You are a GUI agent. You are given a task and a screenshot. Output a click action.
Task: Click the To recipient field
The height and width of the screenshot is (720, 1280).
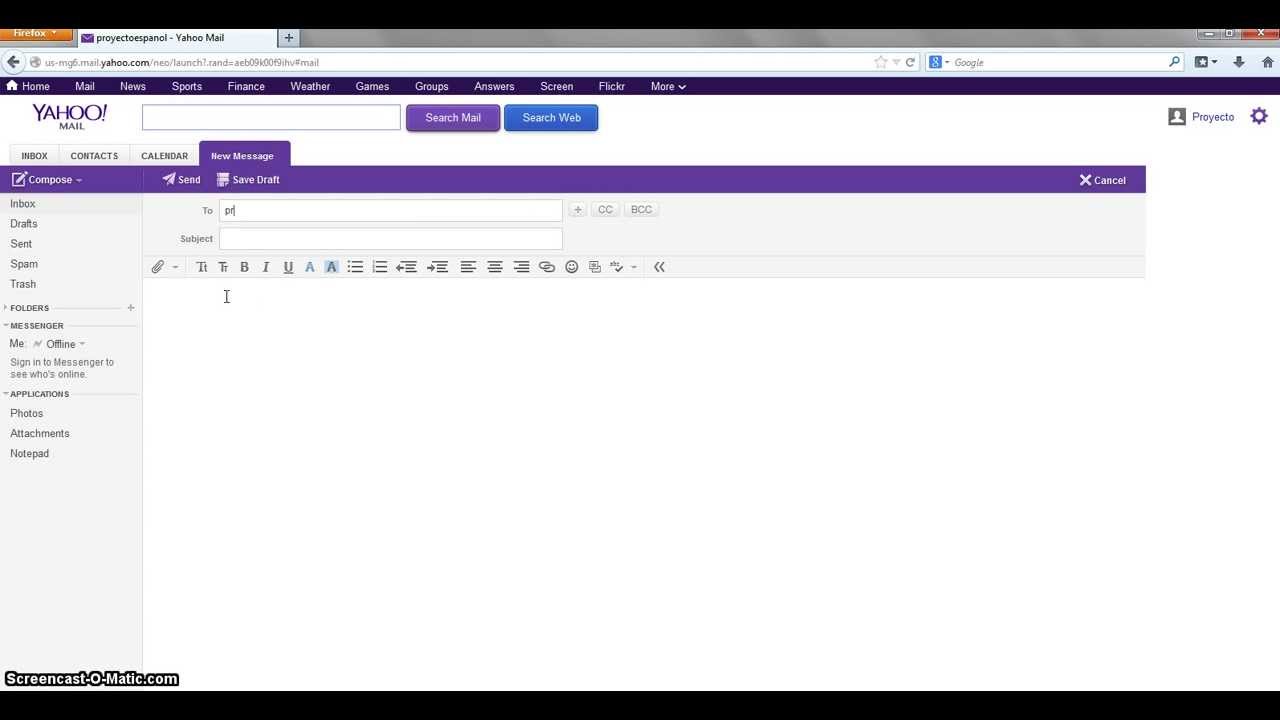pyautogui.click(x=391, y=210)
